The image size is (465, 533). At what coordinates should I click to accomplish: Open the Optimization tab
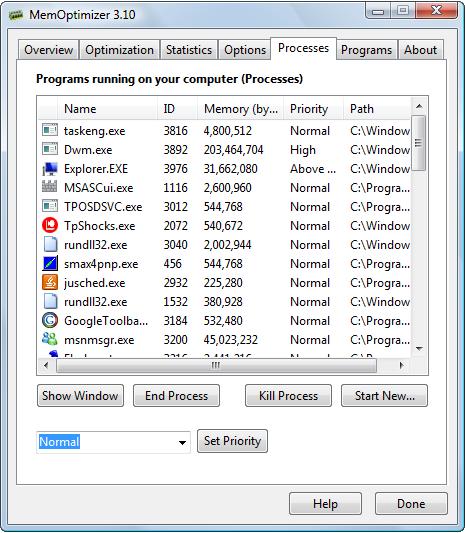click(119, 50)
